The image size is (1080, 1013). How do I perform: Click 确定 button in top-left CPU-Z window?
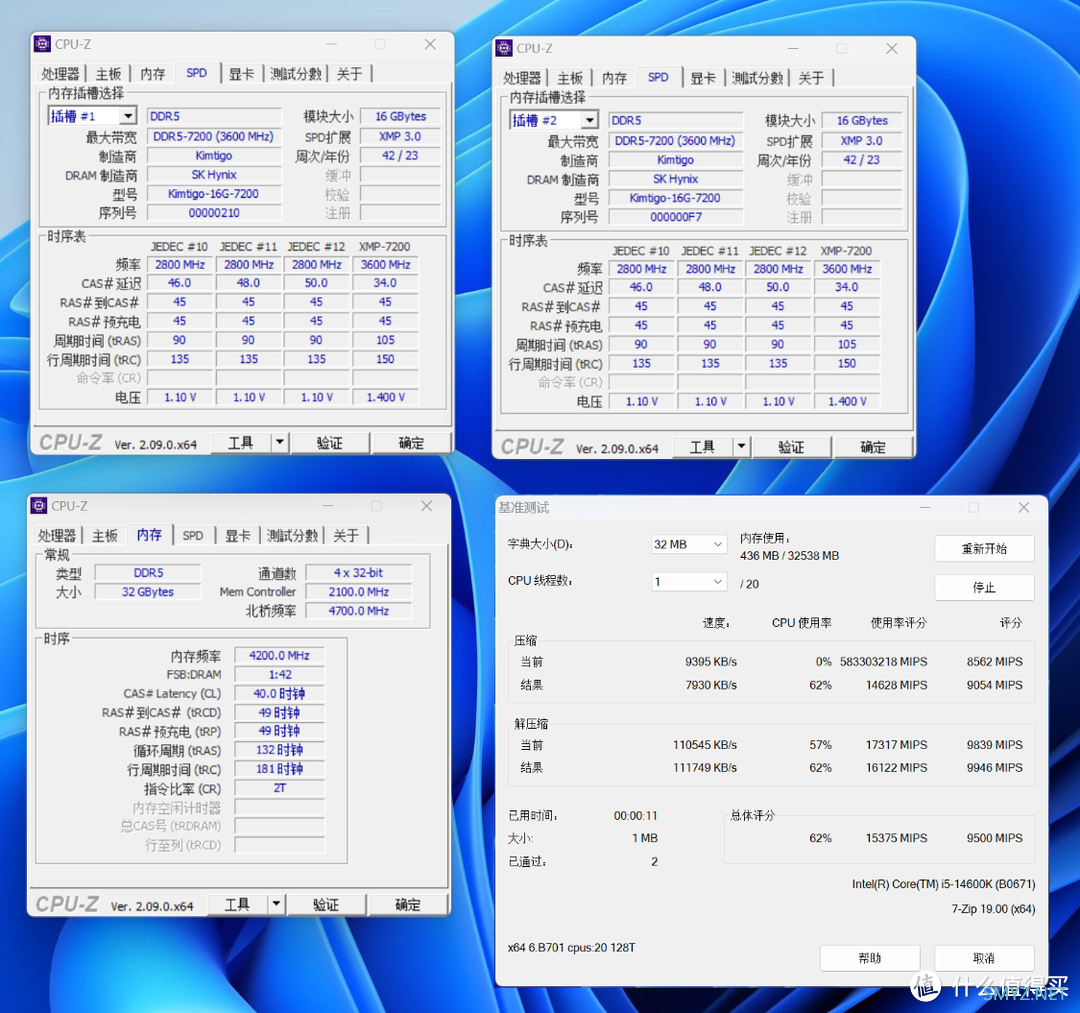point(411,443)
